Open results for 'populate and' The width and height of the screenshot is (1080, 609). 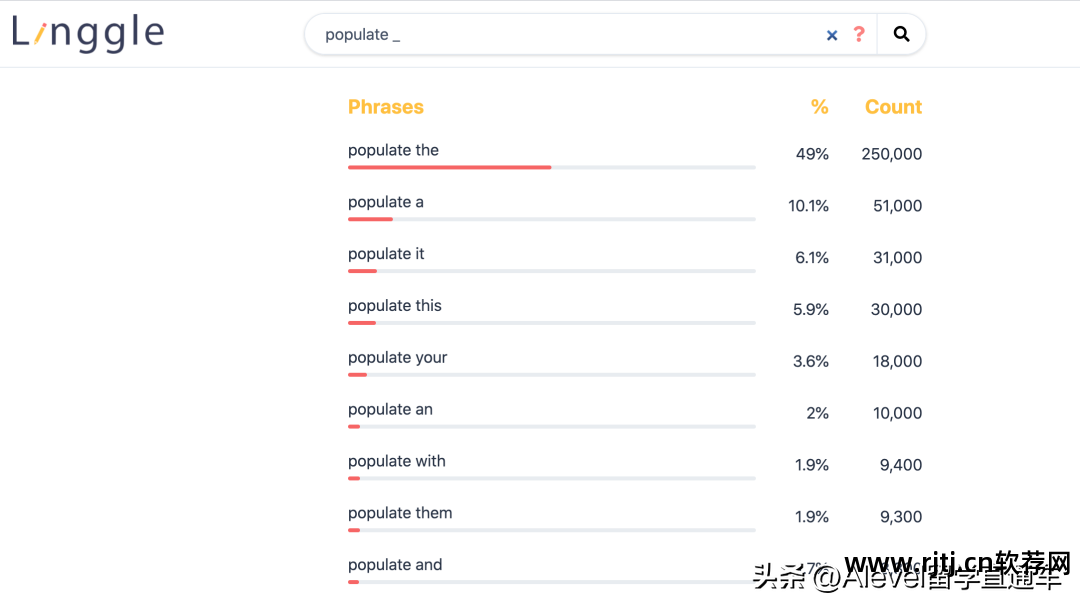click(x=395, y=565)
